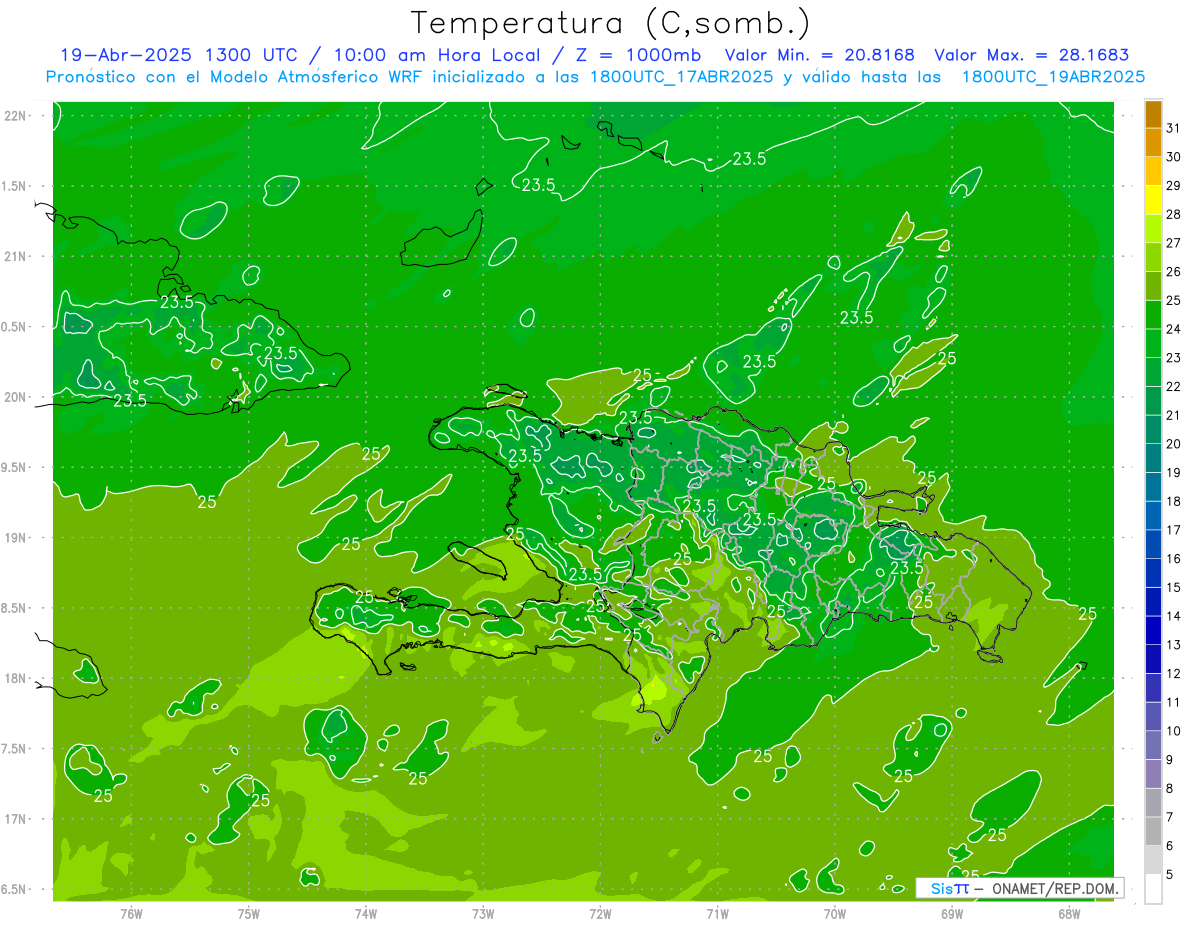This screenshot has width=1200, height=927.
Task: Click the legend color band between 8 and 9
Action: [1153, 774]
